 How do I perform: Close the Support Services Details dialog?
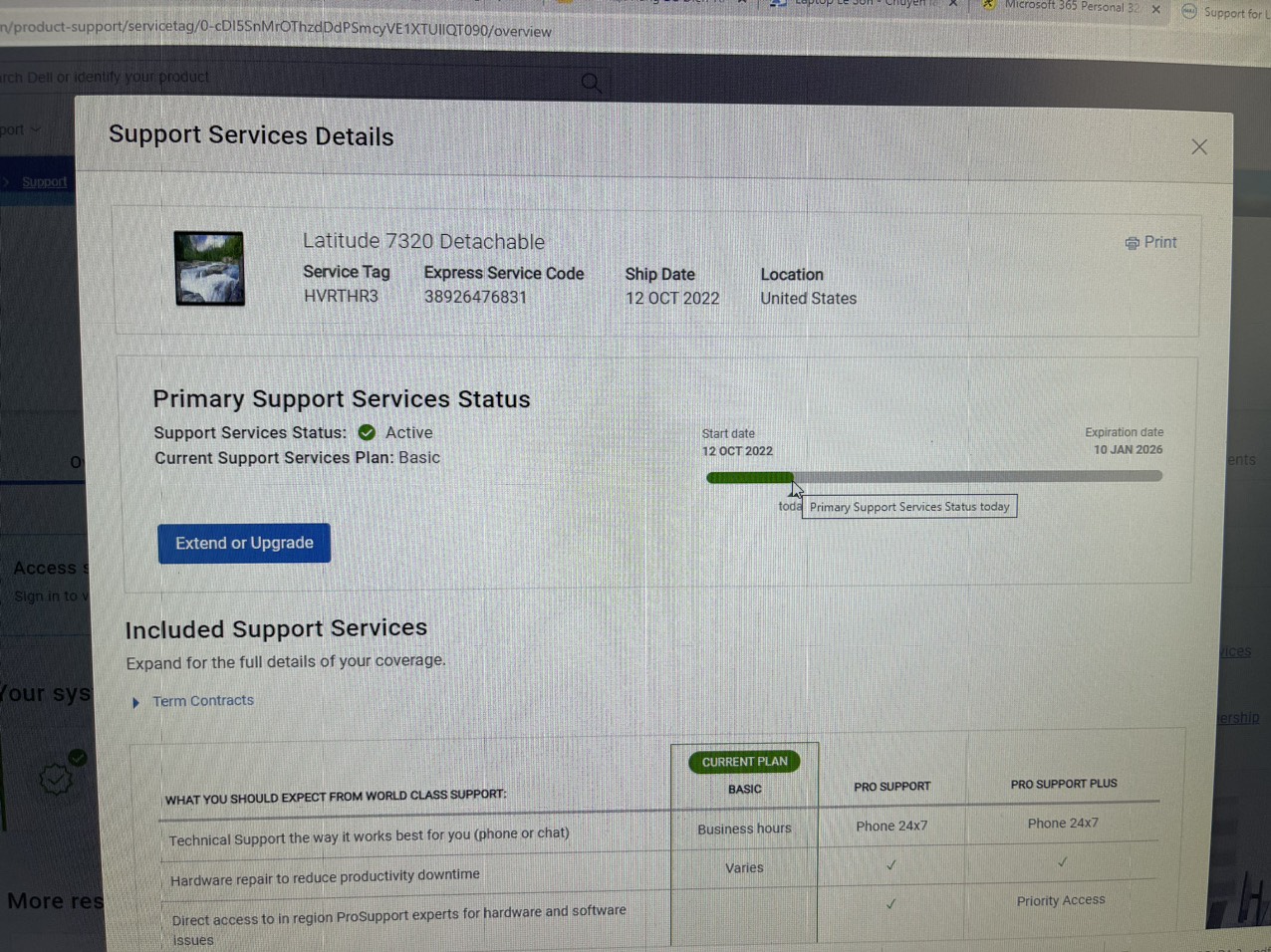[1199, 147]
